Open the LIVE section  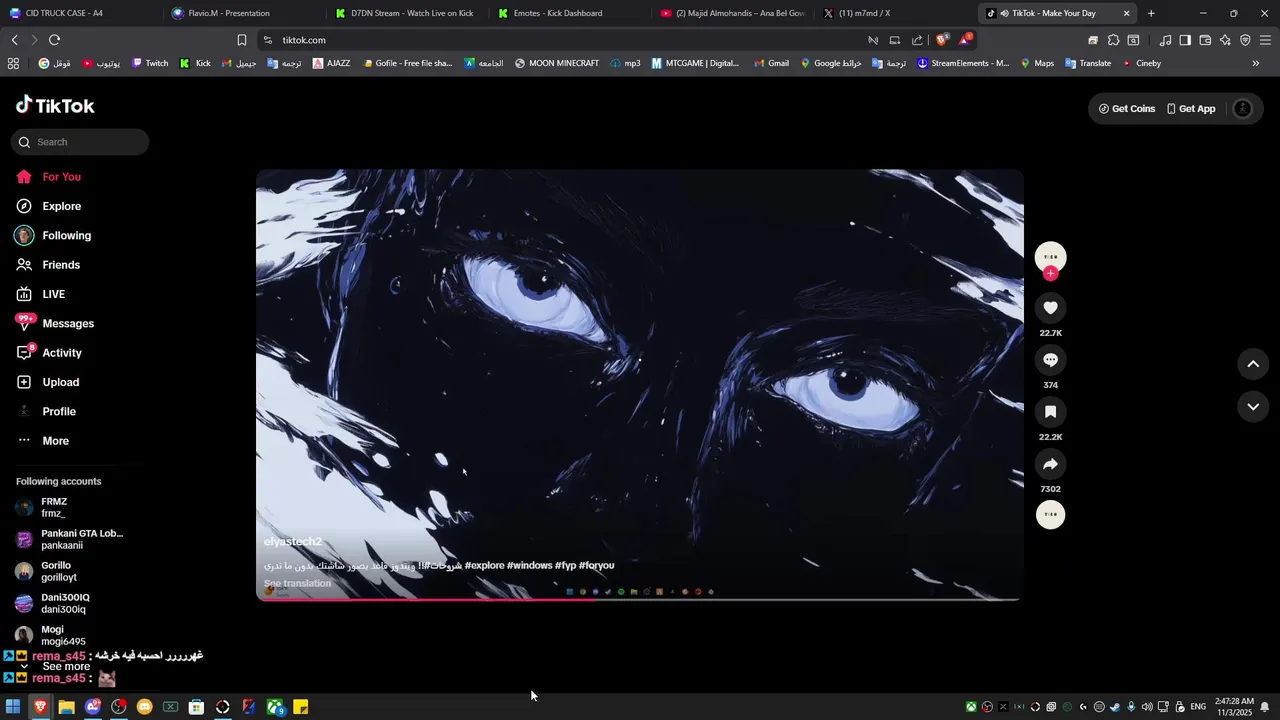42,294
